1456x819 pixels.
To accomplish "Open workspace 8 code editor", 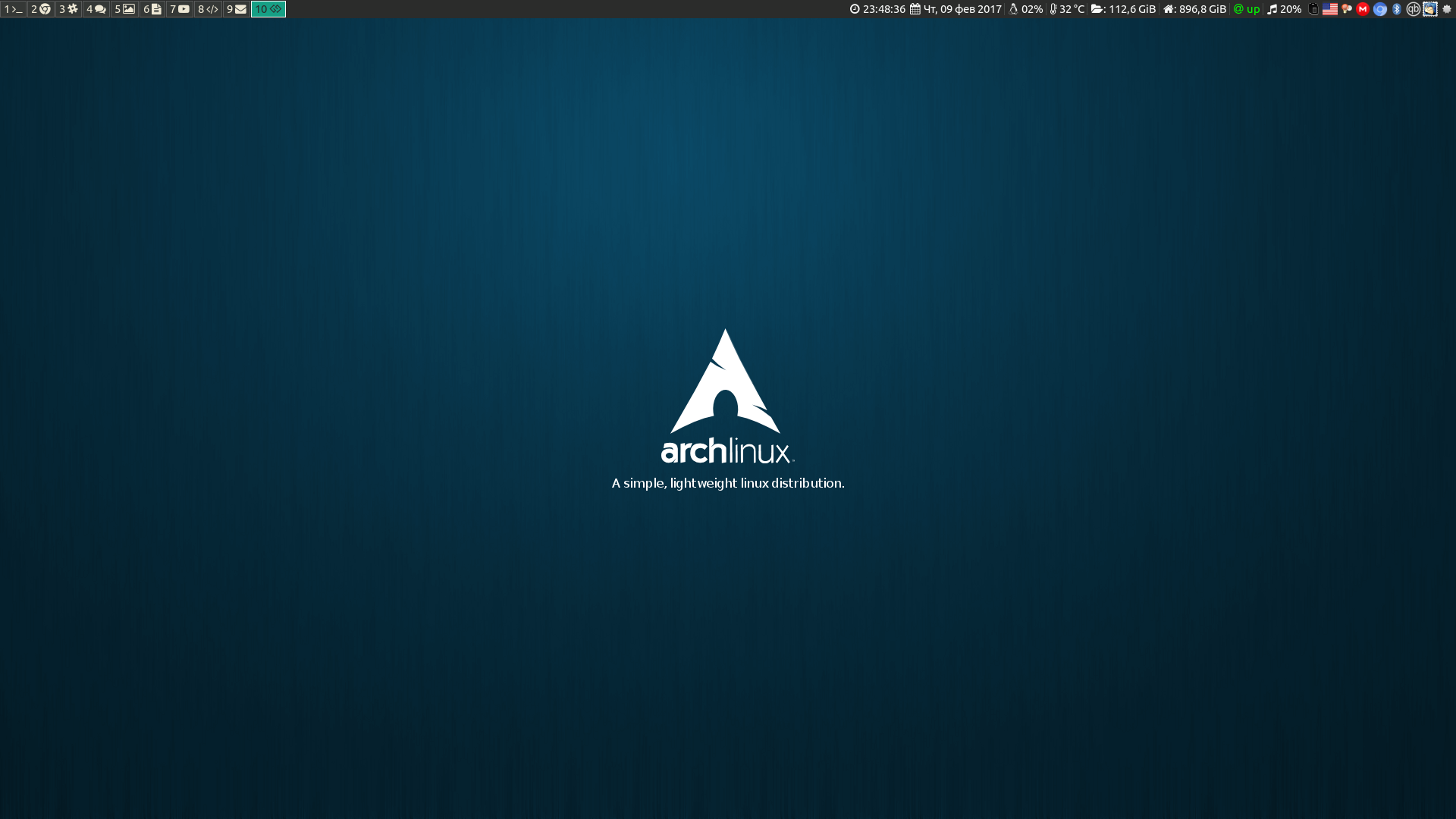I will coord(208,9).
